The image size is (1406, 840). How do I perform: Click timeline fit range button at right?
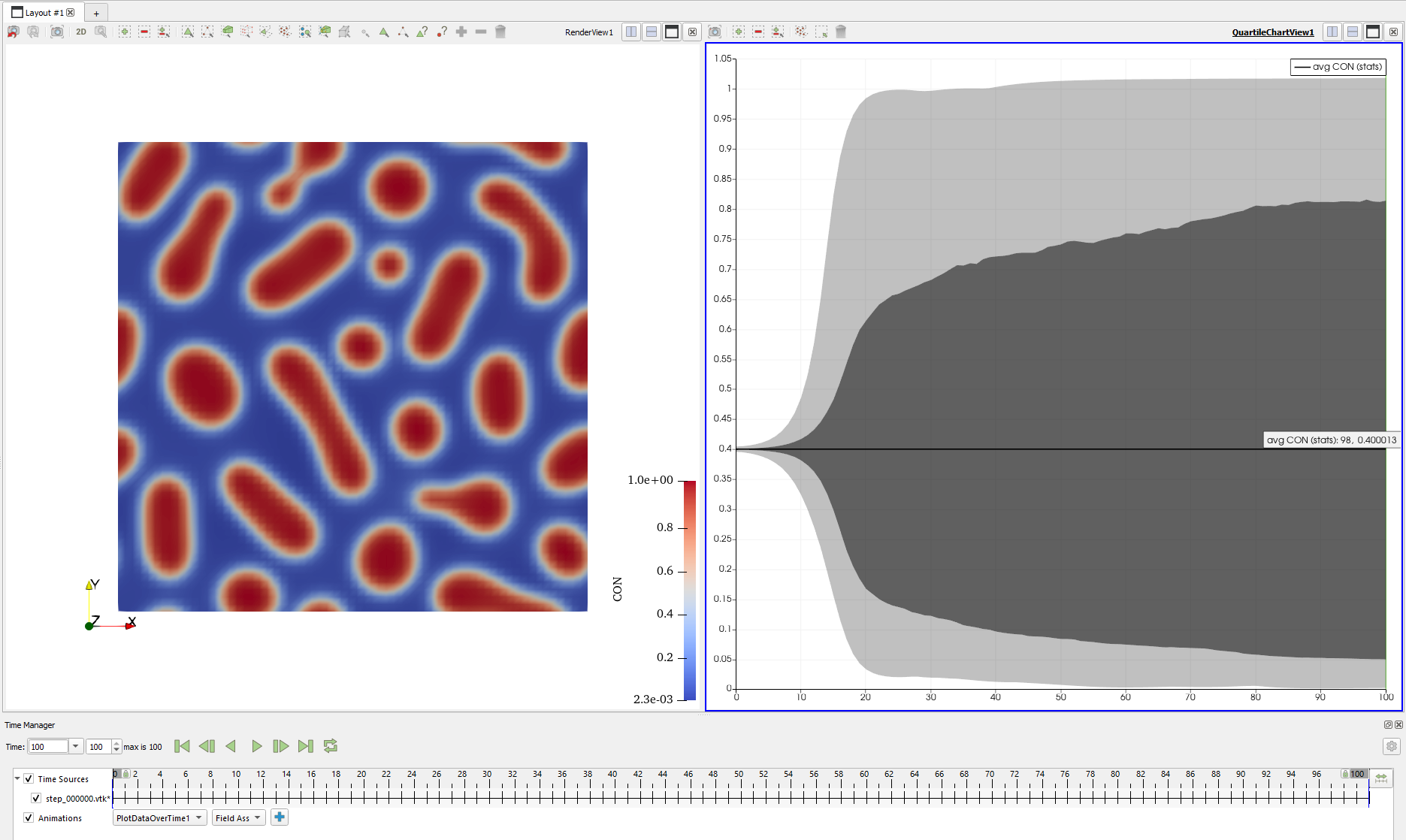(1381, 778)
